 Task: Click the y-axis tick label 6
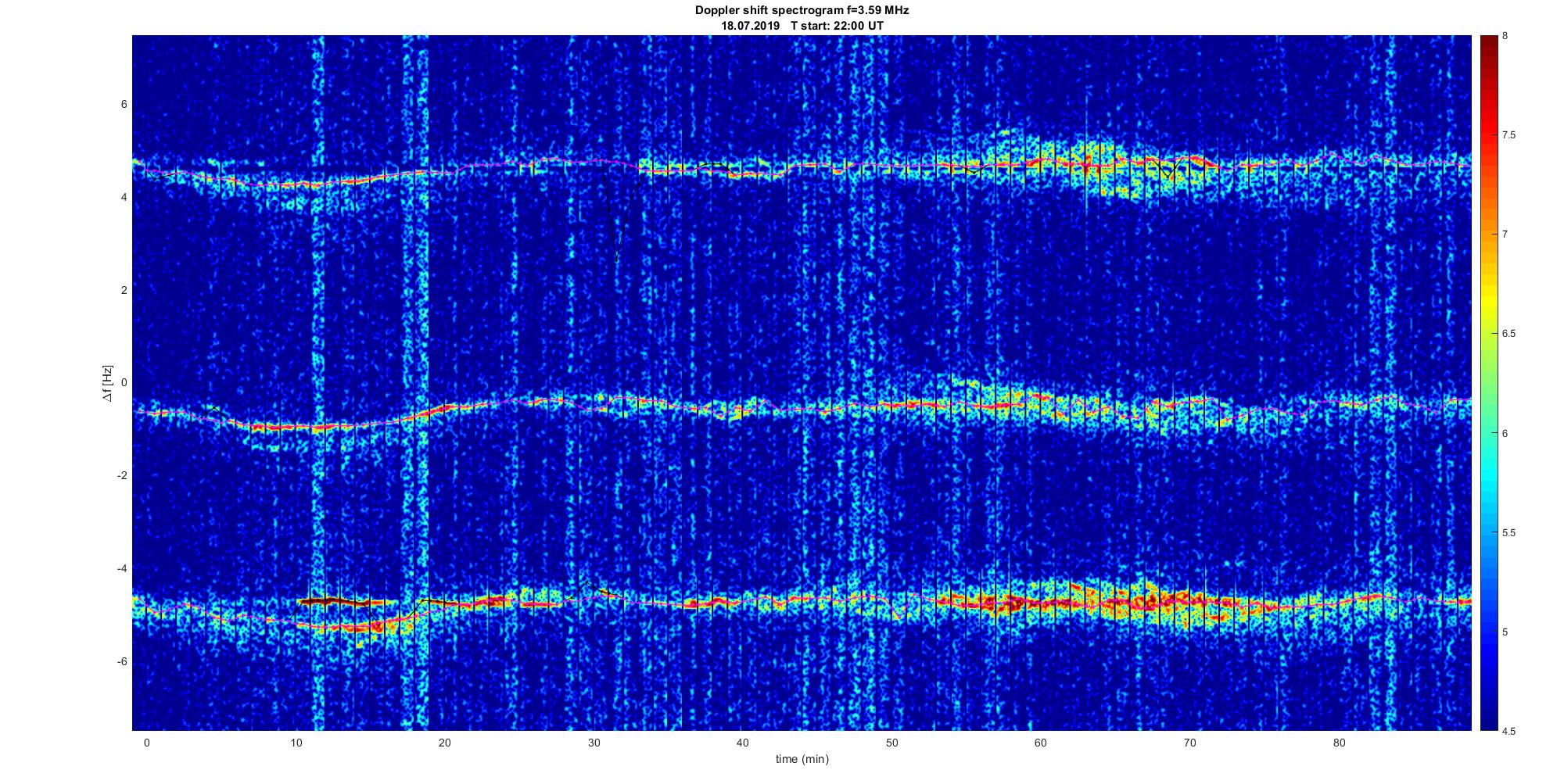[124, 105]
